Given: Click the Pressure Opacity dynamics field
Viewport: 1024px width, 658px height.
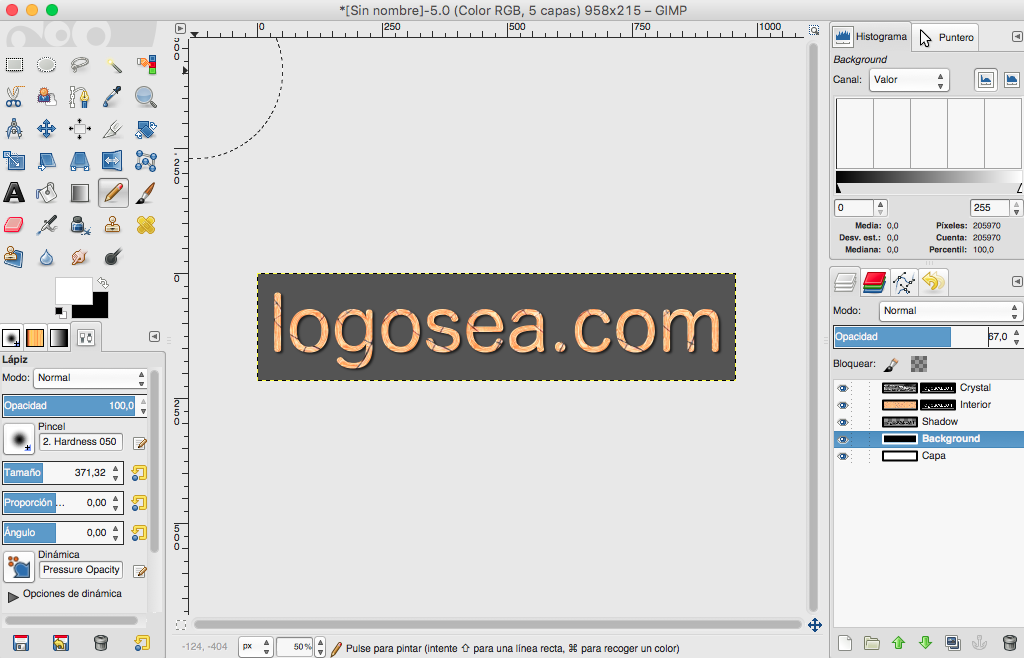Looking at the screenshot, I should pos(81,570).
